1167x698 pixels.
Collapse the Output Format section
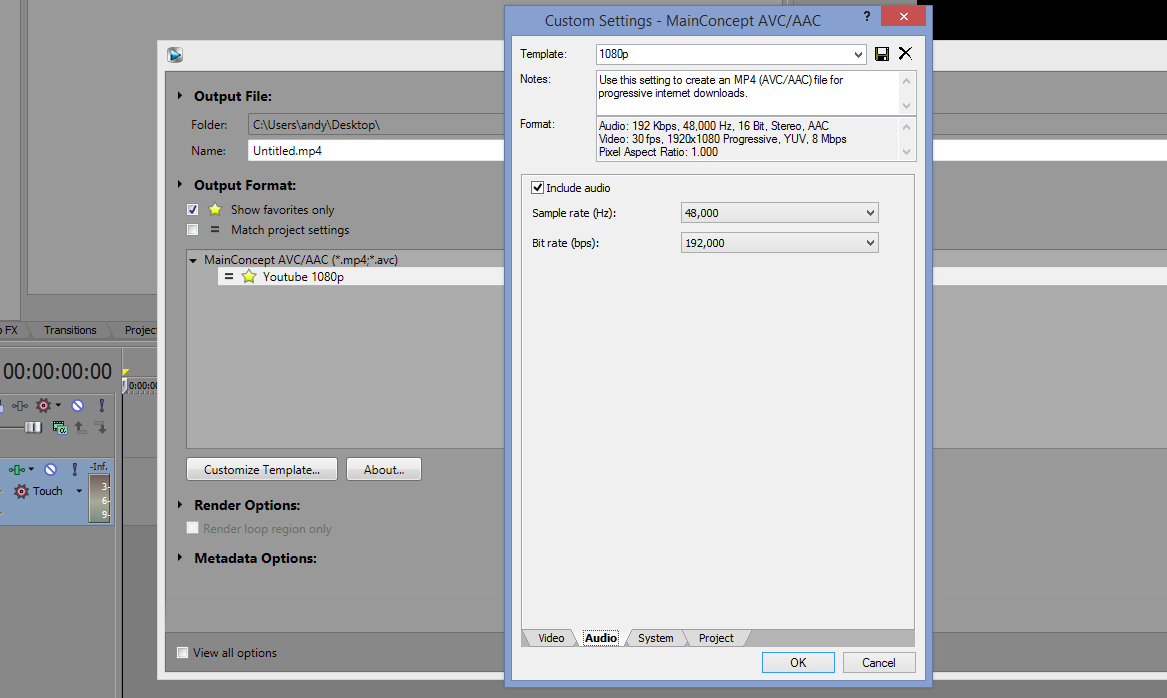[x=180, y=184]
